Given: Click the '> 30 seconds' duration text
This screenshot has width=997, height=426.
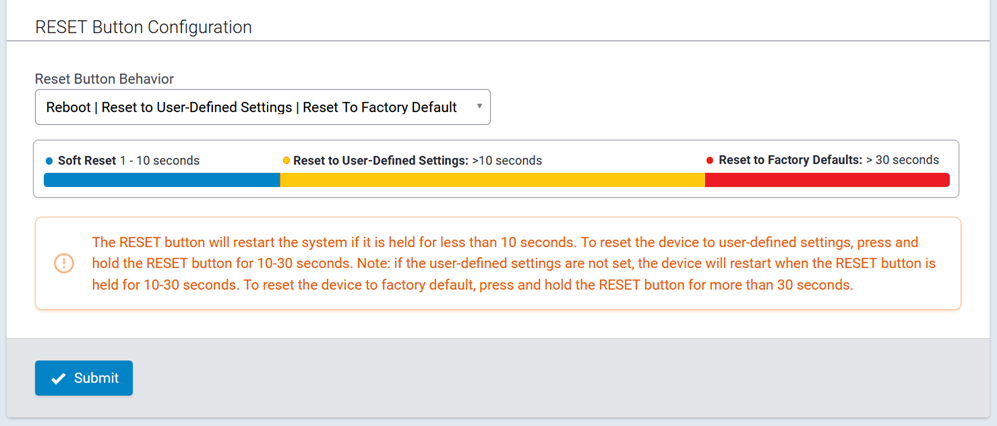Looking at the screenshot, I should pyautogui.click(x=902, y=160).
